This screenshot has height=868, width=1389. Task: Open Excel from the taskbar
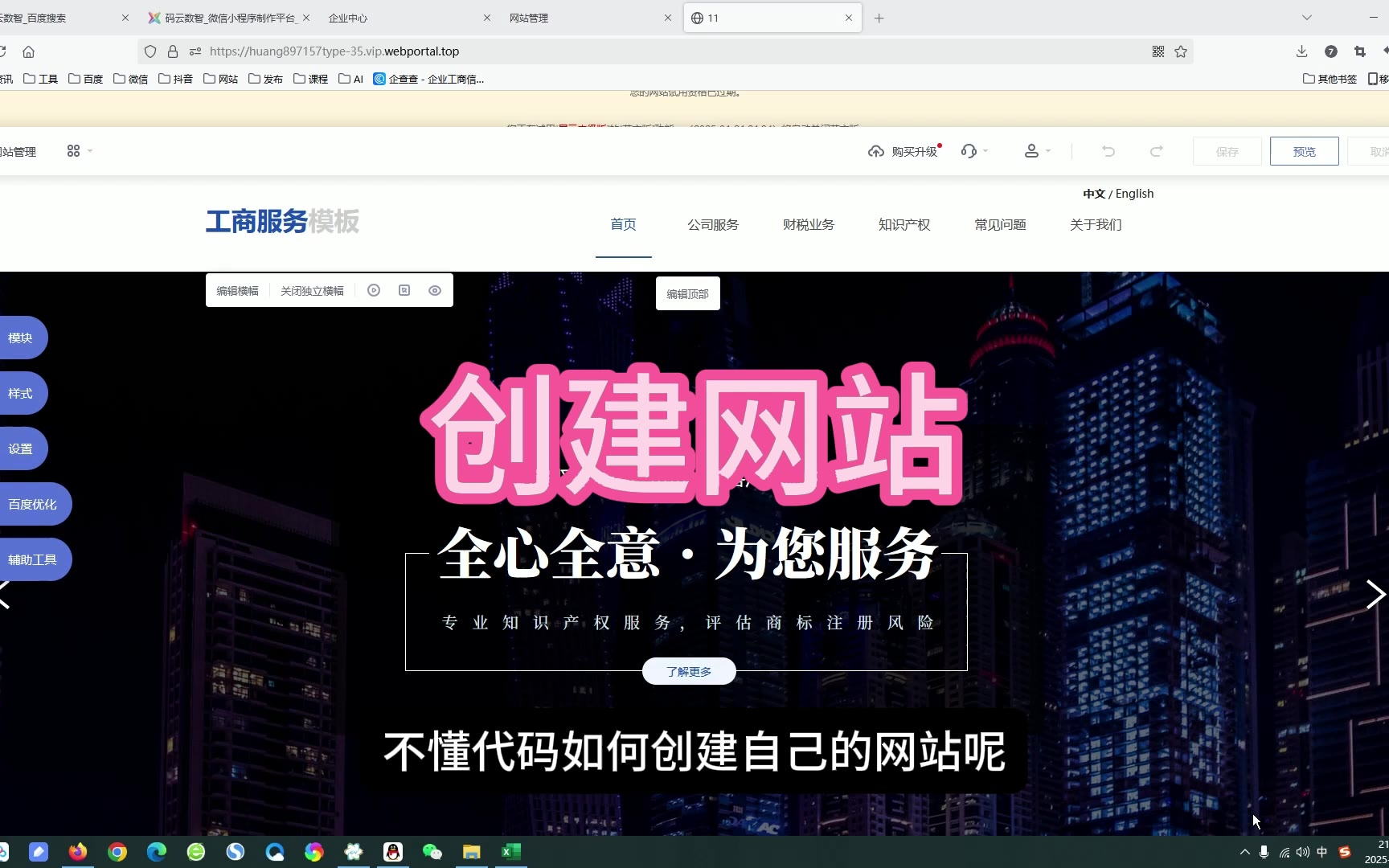point(511,852)
